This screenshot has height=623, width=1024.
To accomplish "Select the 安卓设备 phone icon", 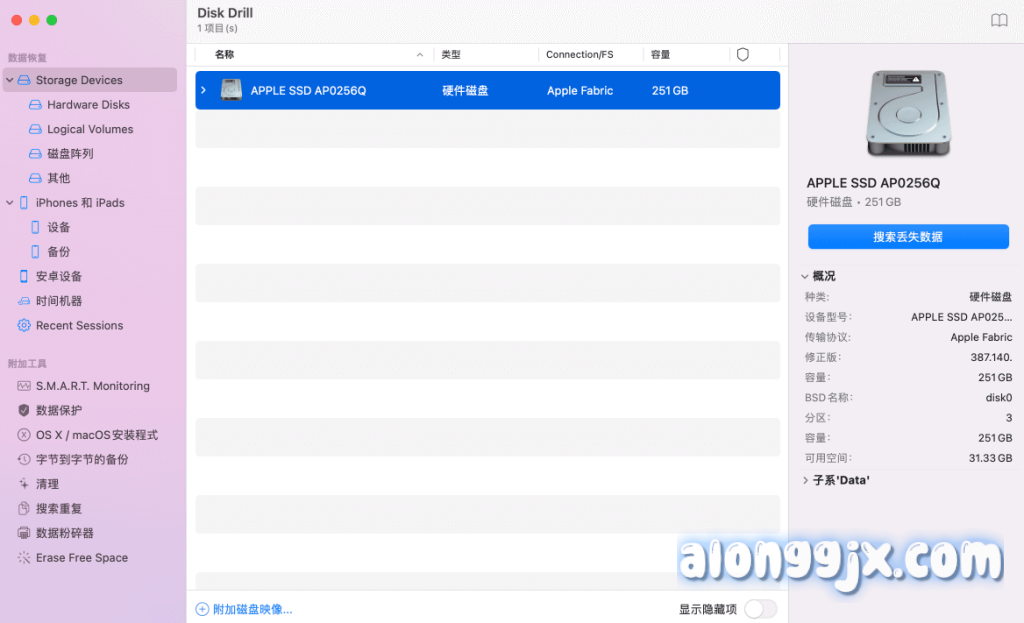I will pos(24,276).
